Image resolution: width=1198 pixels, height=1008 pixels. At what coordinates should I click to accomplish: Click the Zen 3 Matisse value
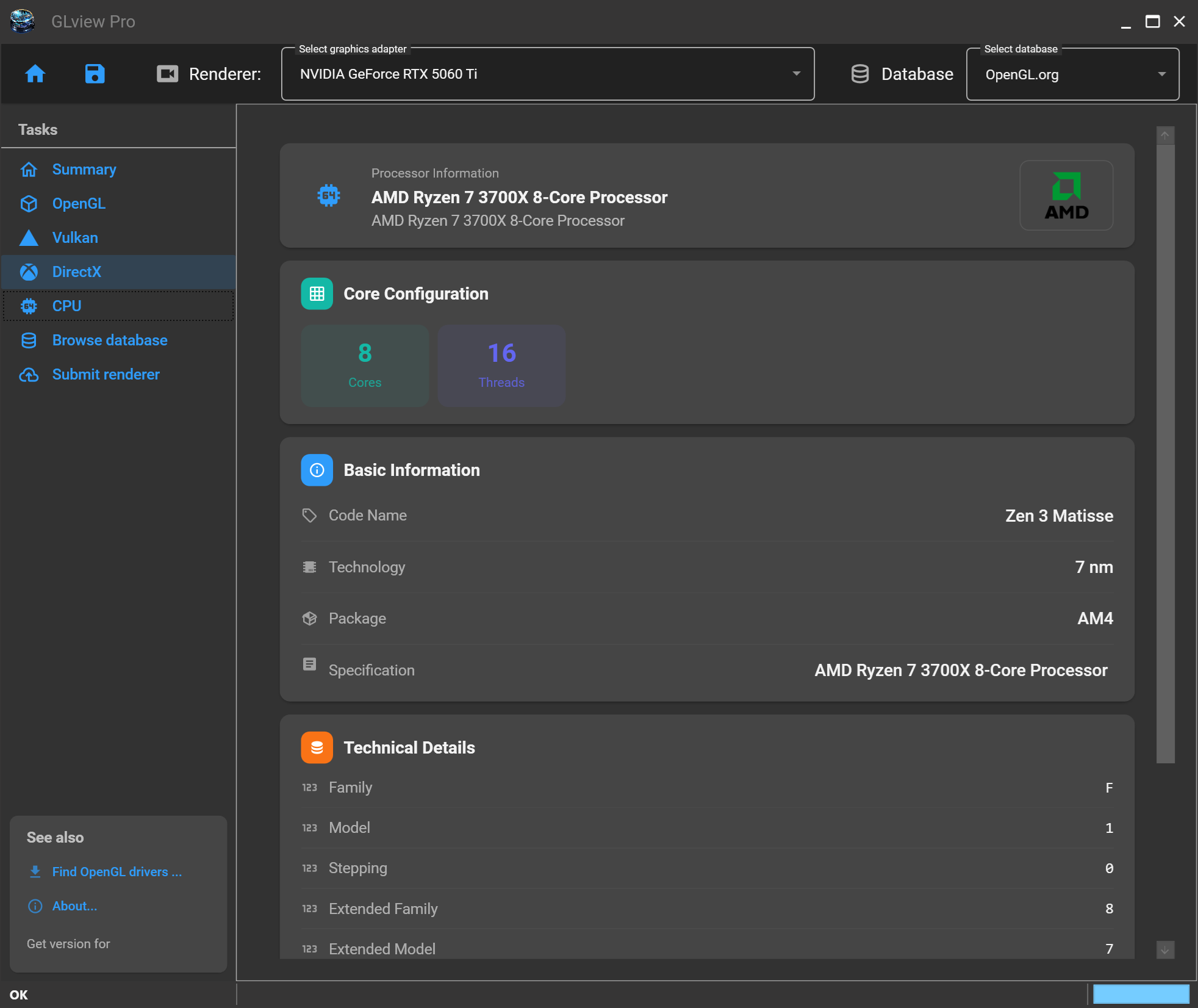[1059, 516]
